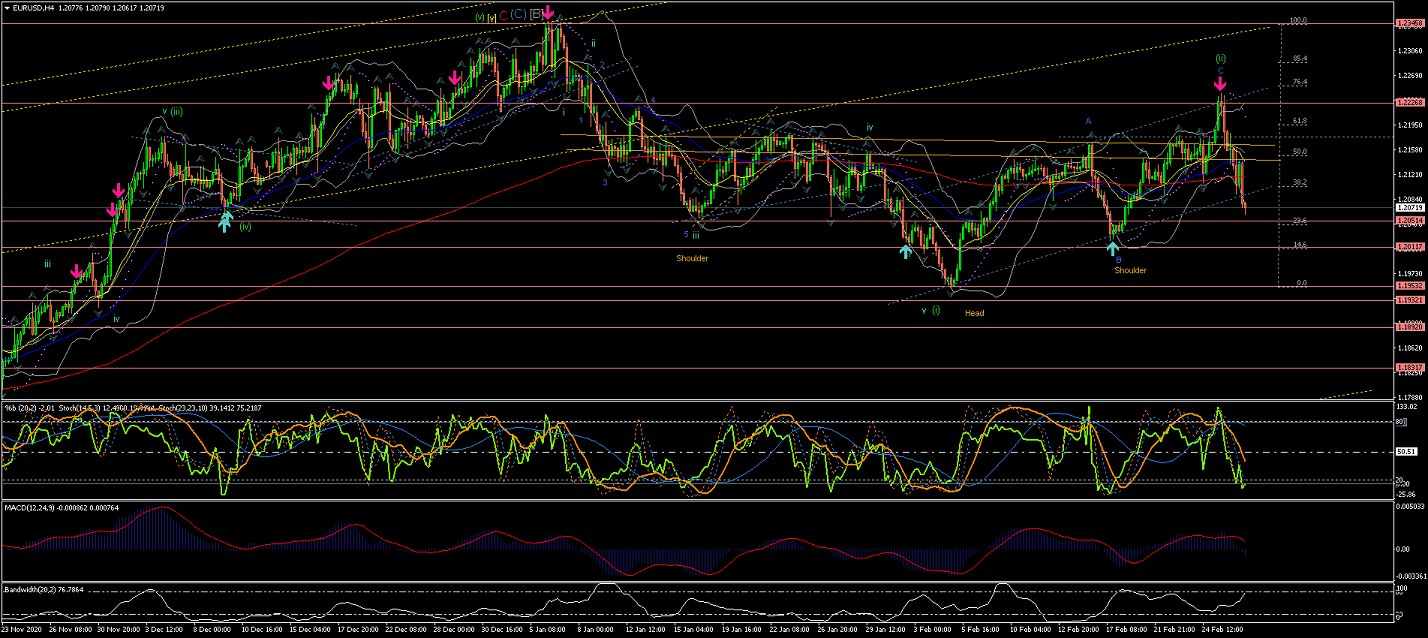Select the [B] wave label at top
Image resolution: width=1428 pixels, height=638 pixels.
tap(537, 14)
